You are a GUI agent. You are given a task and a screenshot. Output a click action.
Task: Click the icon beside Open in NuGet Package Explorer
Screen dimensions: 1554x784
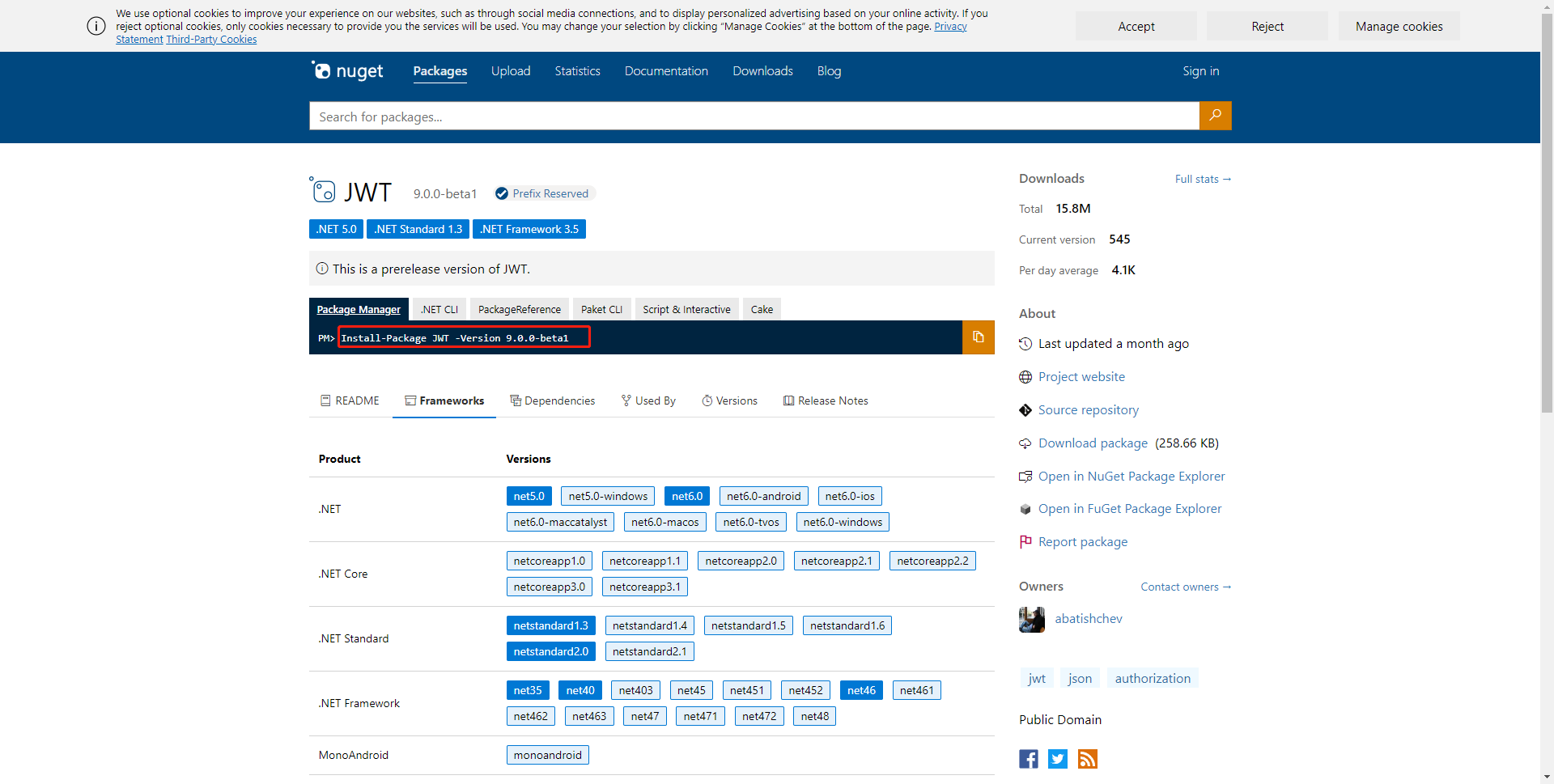pyautogui.click(x=1025, y=477)
